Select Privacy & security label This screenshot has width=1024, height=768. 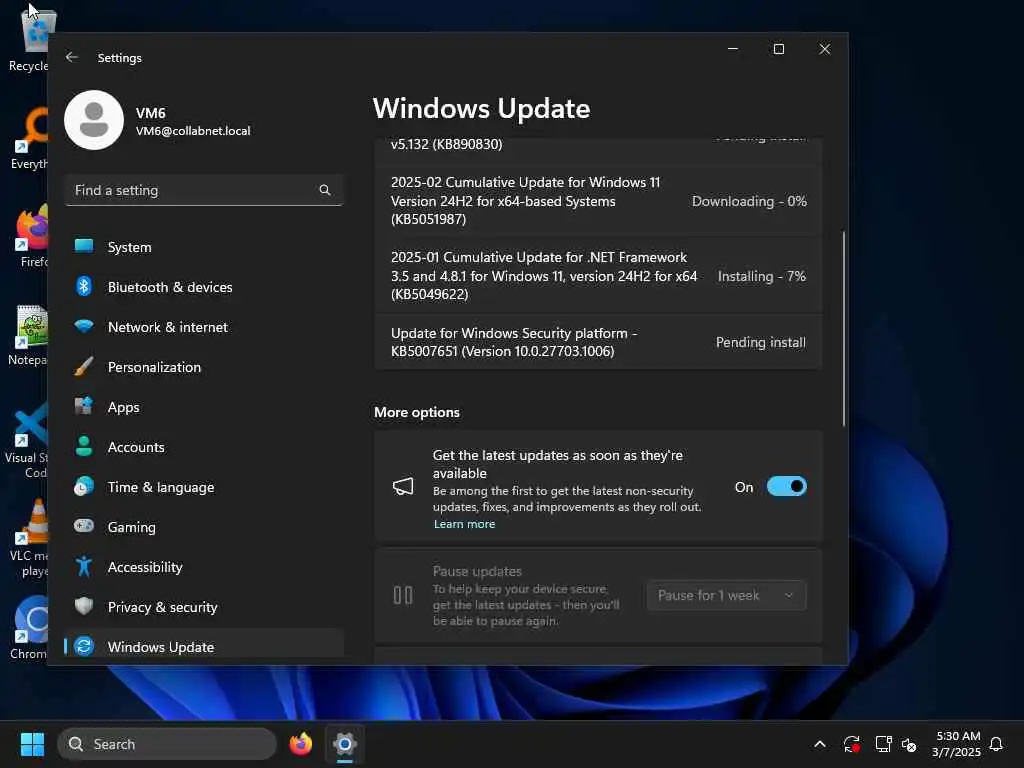(163, 607)
